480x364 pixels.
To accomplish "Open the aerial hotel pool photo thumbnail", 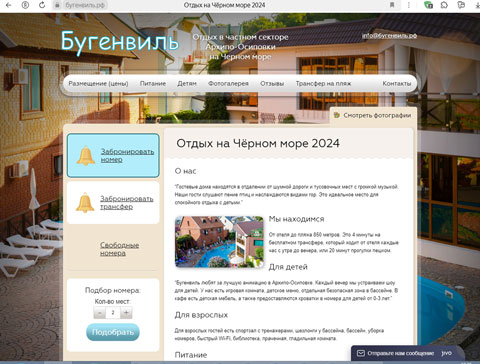I will coord(219,242).
